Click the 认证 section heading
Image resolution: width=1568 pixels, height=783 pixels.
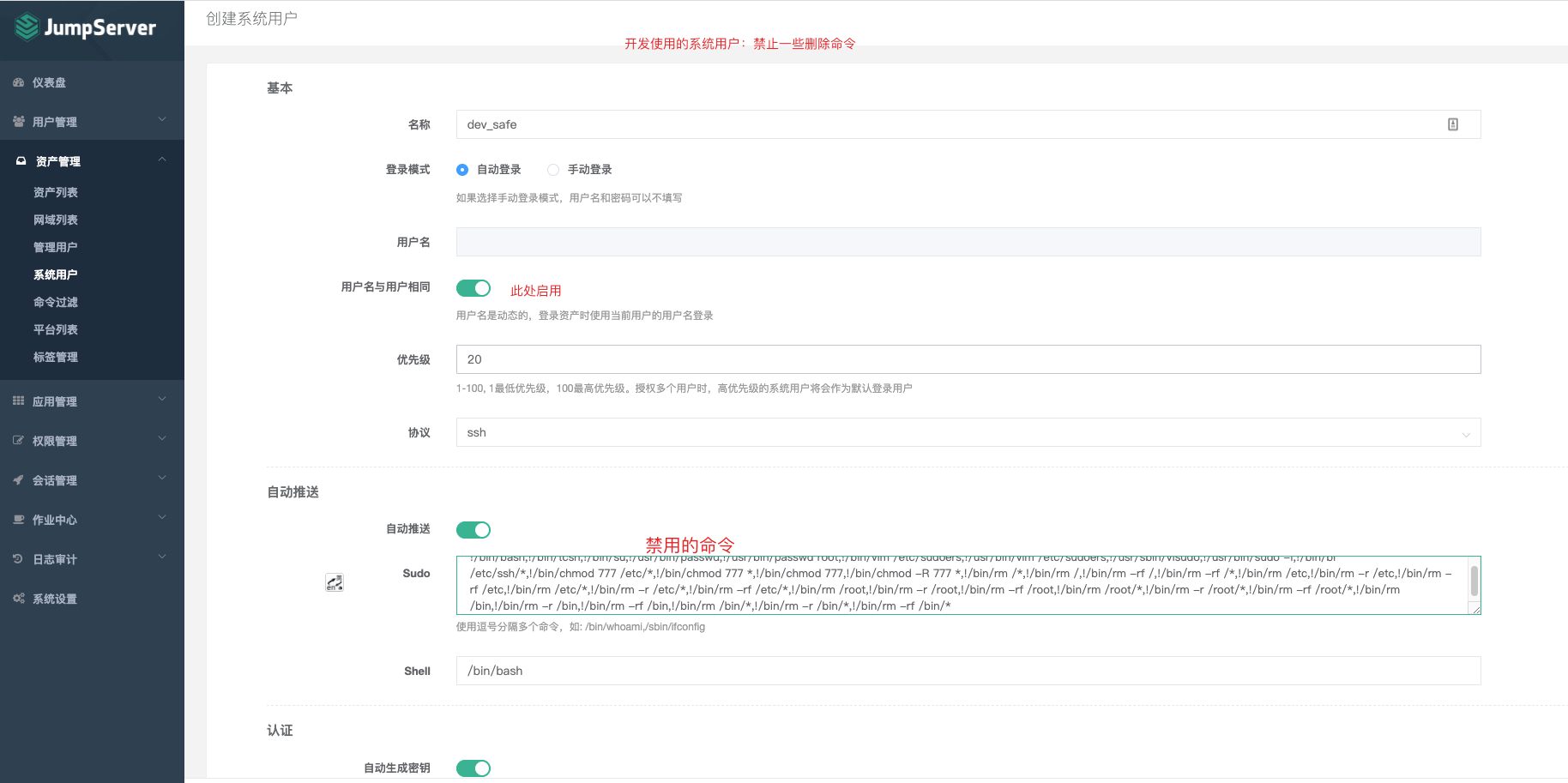coord(280,730)
